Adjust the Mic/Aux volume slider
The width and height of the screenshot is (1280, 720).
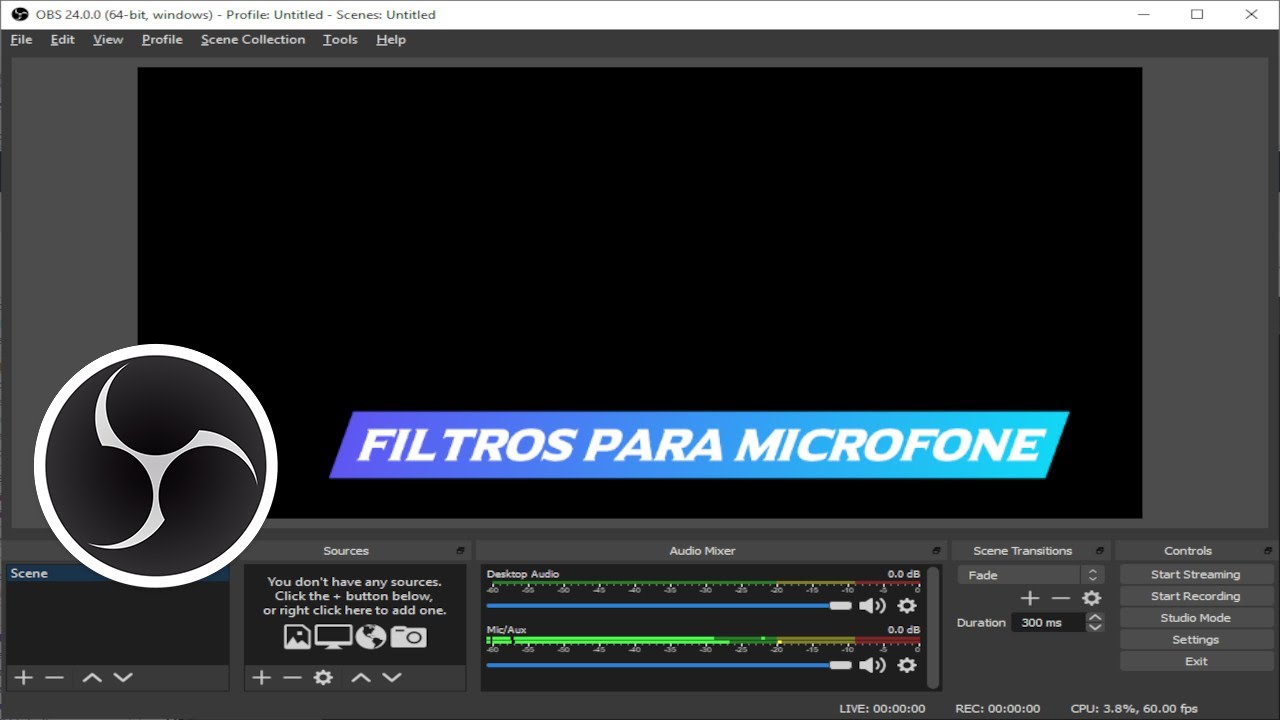coord(669,665)
